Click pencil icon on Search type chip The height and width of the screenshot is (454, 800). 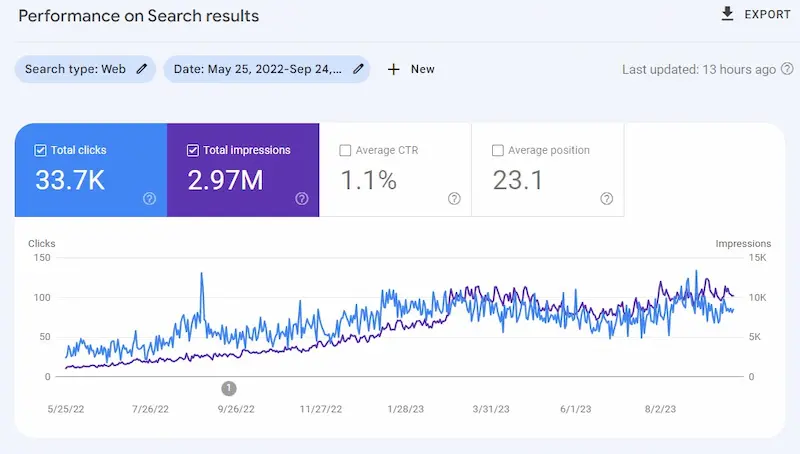click(142, 69)
